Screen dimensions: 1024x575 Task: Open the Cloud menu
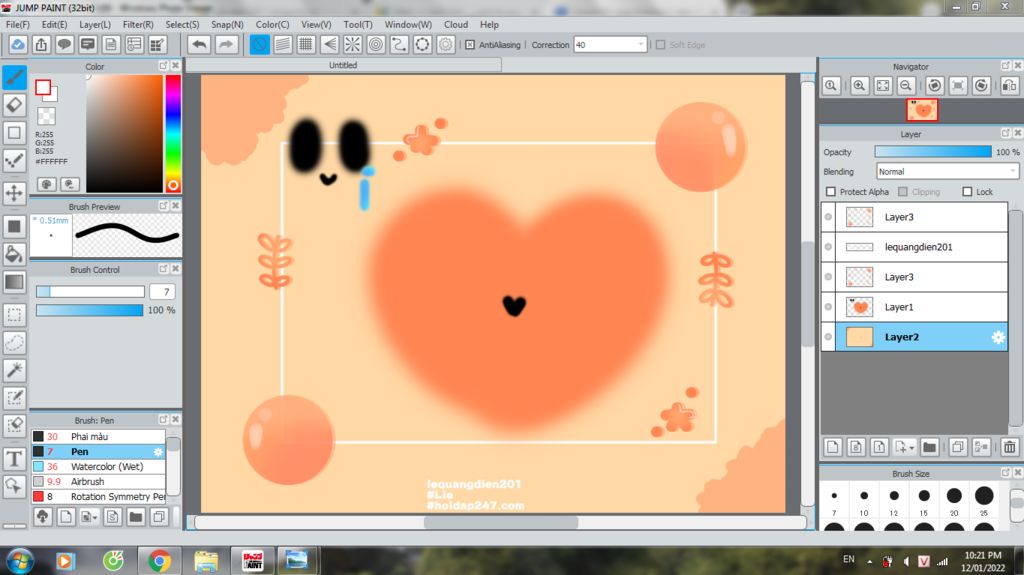click(x=456, y=24)
